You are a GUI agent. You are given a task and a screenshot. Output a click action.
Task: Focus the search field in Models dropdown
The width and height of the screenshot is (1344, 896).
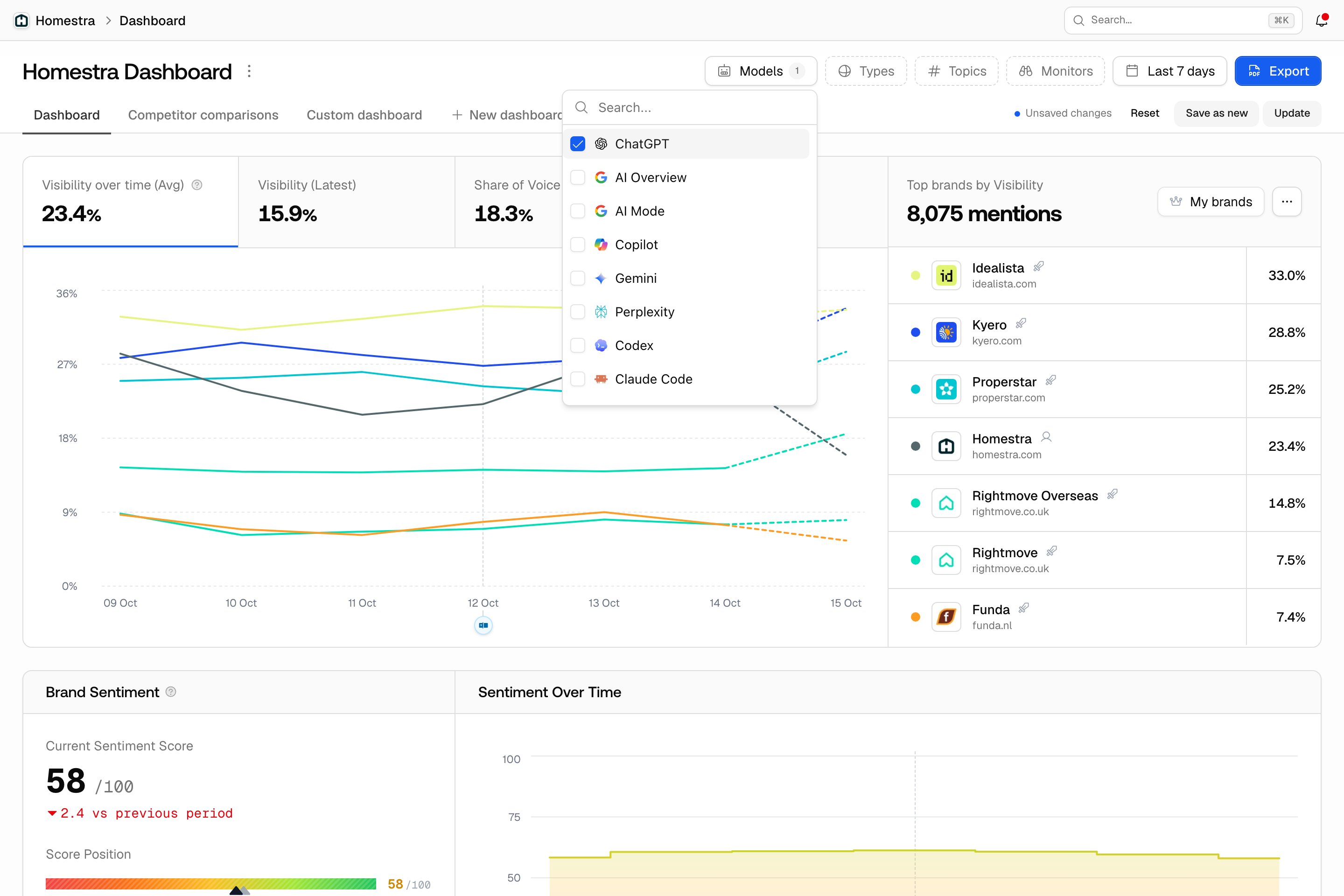[690, 107]
